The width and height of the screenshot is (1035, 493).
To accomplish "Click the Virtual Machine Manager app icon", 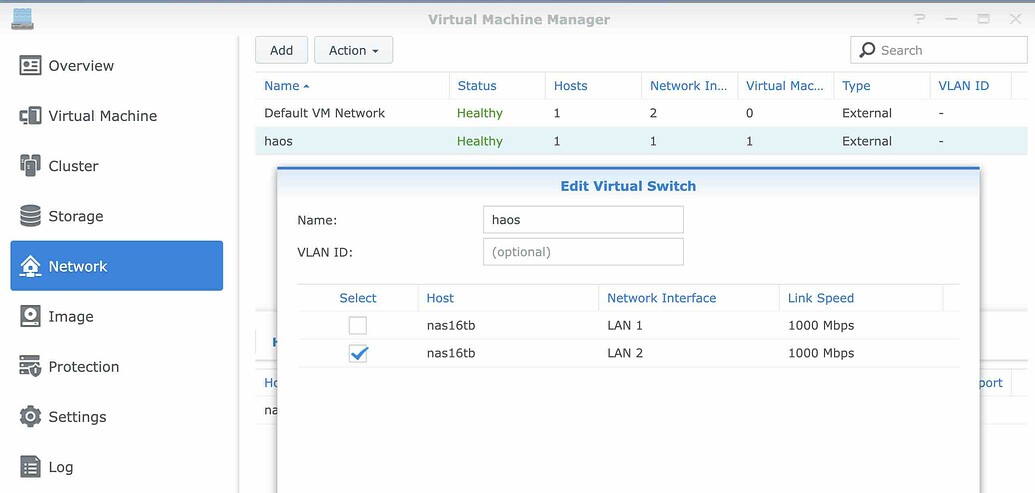I will point(22,18).
